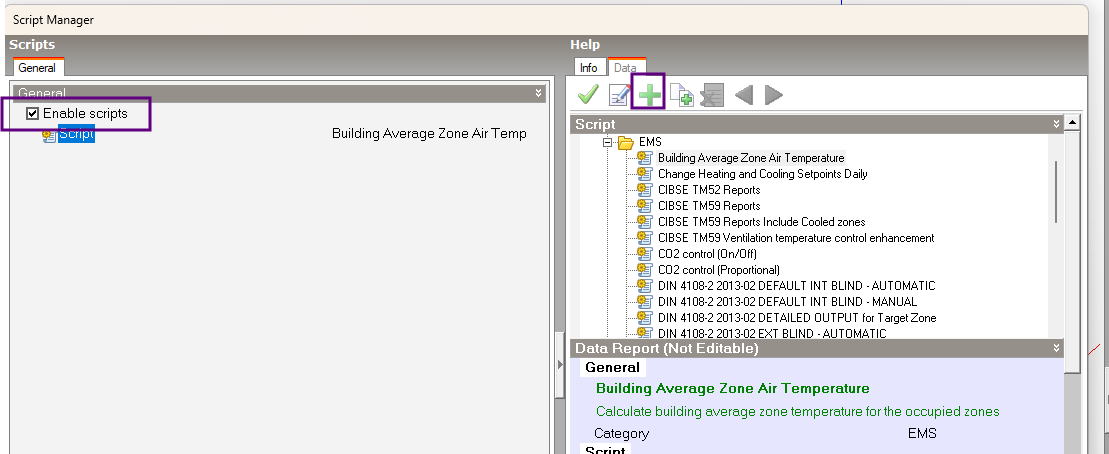Click the forward arrow icon
The width and height of the screenshot is (1109, 454).
coord(774,95)
